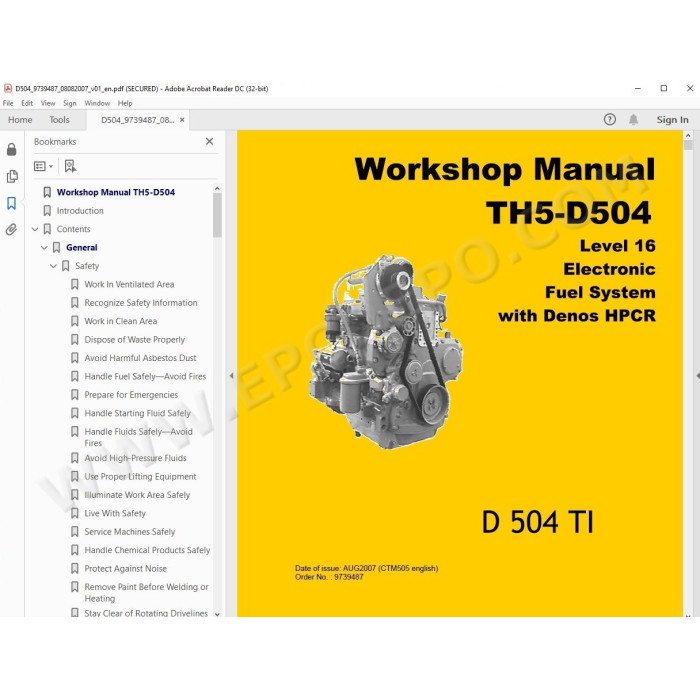
Task: Click bookmarks list scroll up arrow
Action: point(217,189)
